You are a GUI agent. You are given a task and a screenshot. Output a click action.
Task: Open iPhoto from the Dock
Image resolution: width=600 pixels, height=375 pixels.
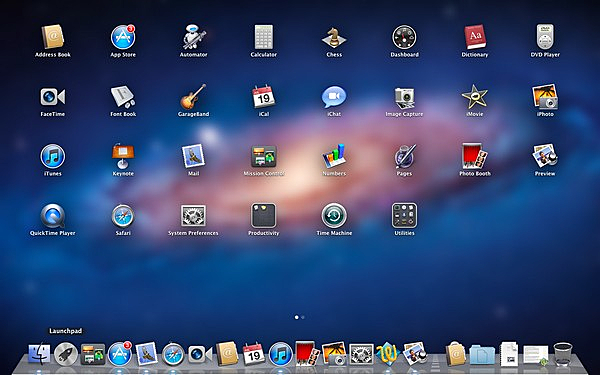[x=334, y=354]
